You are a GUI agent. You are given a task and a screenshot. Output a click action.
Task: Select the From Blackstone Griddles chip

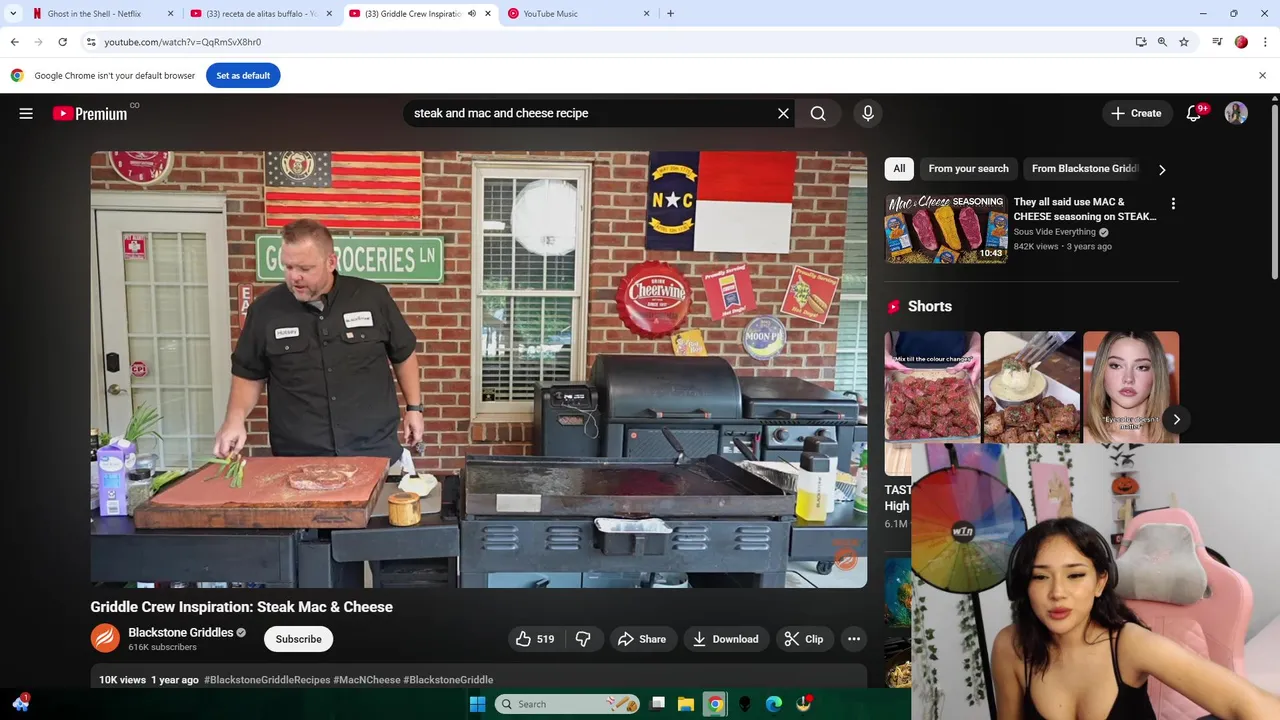(1085, 169)
